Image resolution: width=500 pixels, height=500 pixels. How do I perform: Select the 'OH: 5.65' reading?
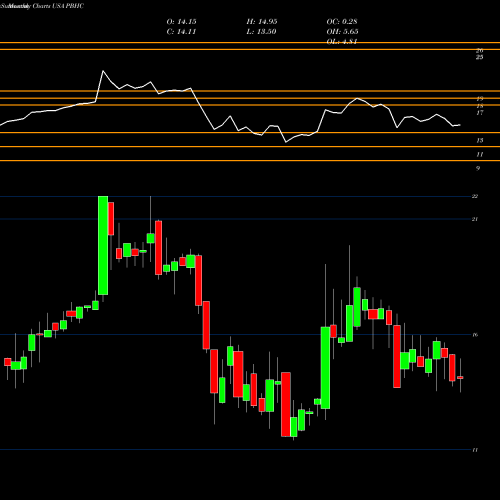click(x=342, y=32)
